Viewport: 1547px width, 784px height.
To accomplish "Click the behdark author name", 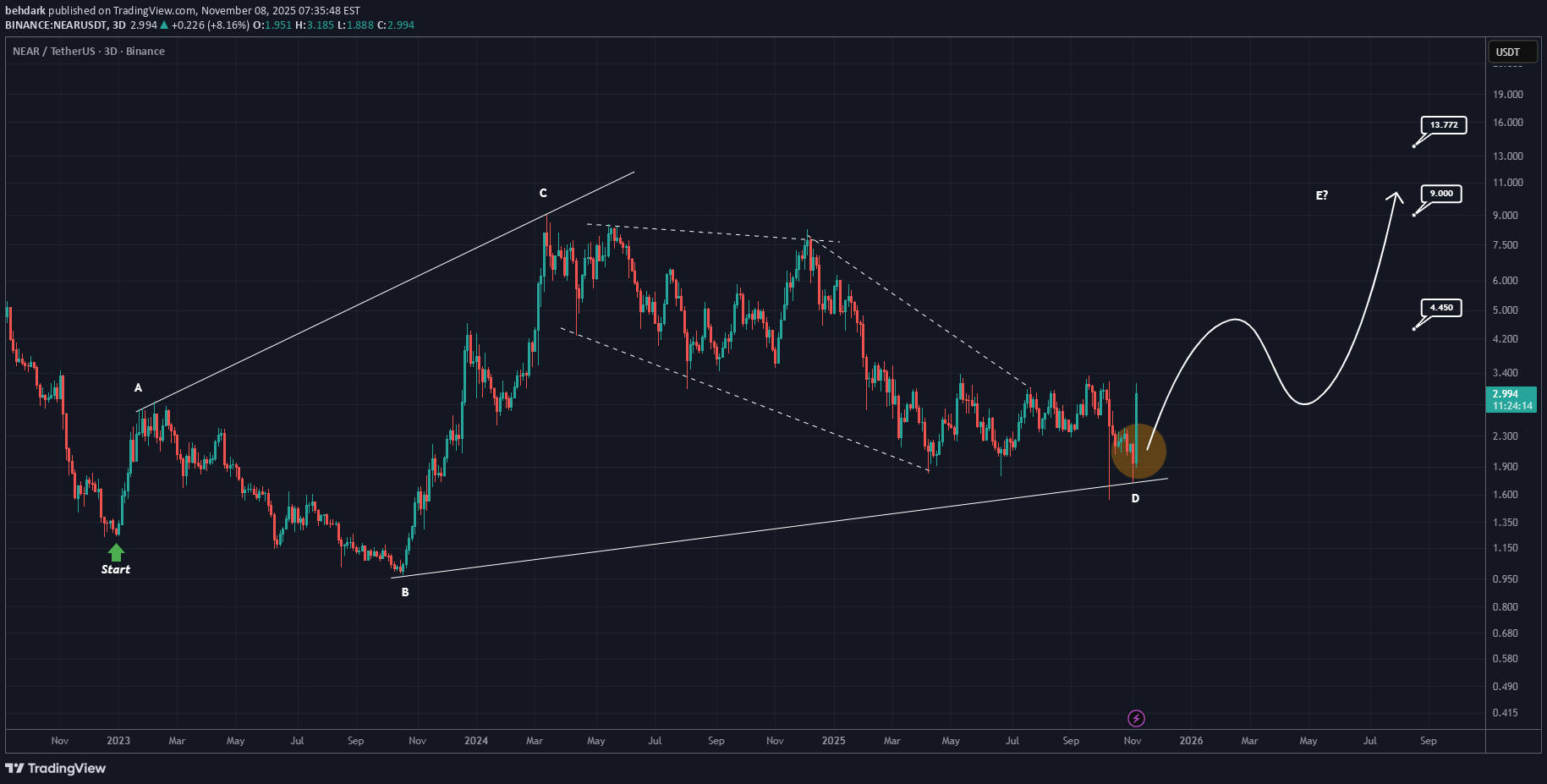I will pyautogui.click(x=25, y=10).
